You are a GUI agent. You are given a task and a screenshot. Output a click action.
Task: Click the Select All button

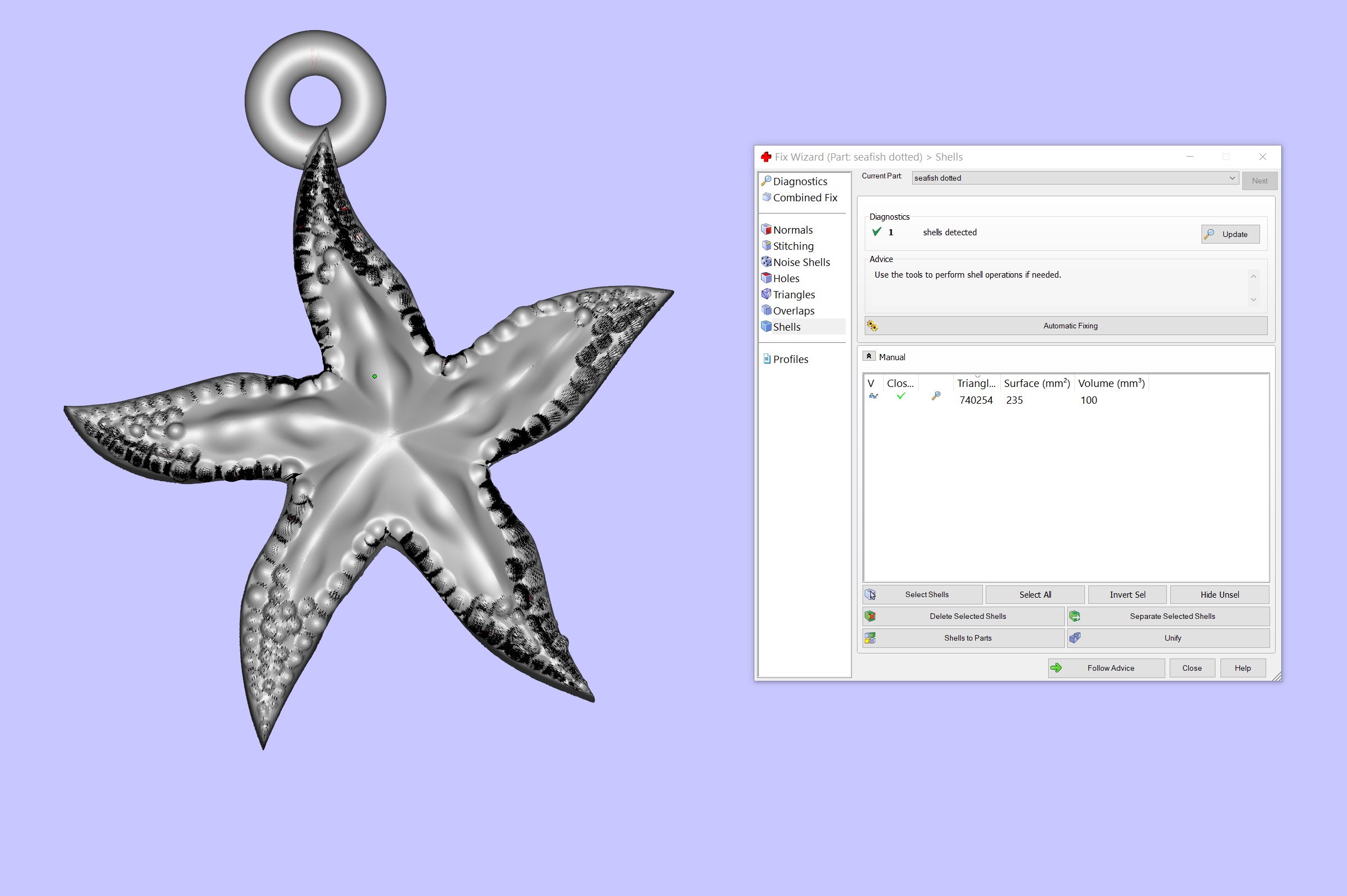tap(1035, 594)
